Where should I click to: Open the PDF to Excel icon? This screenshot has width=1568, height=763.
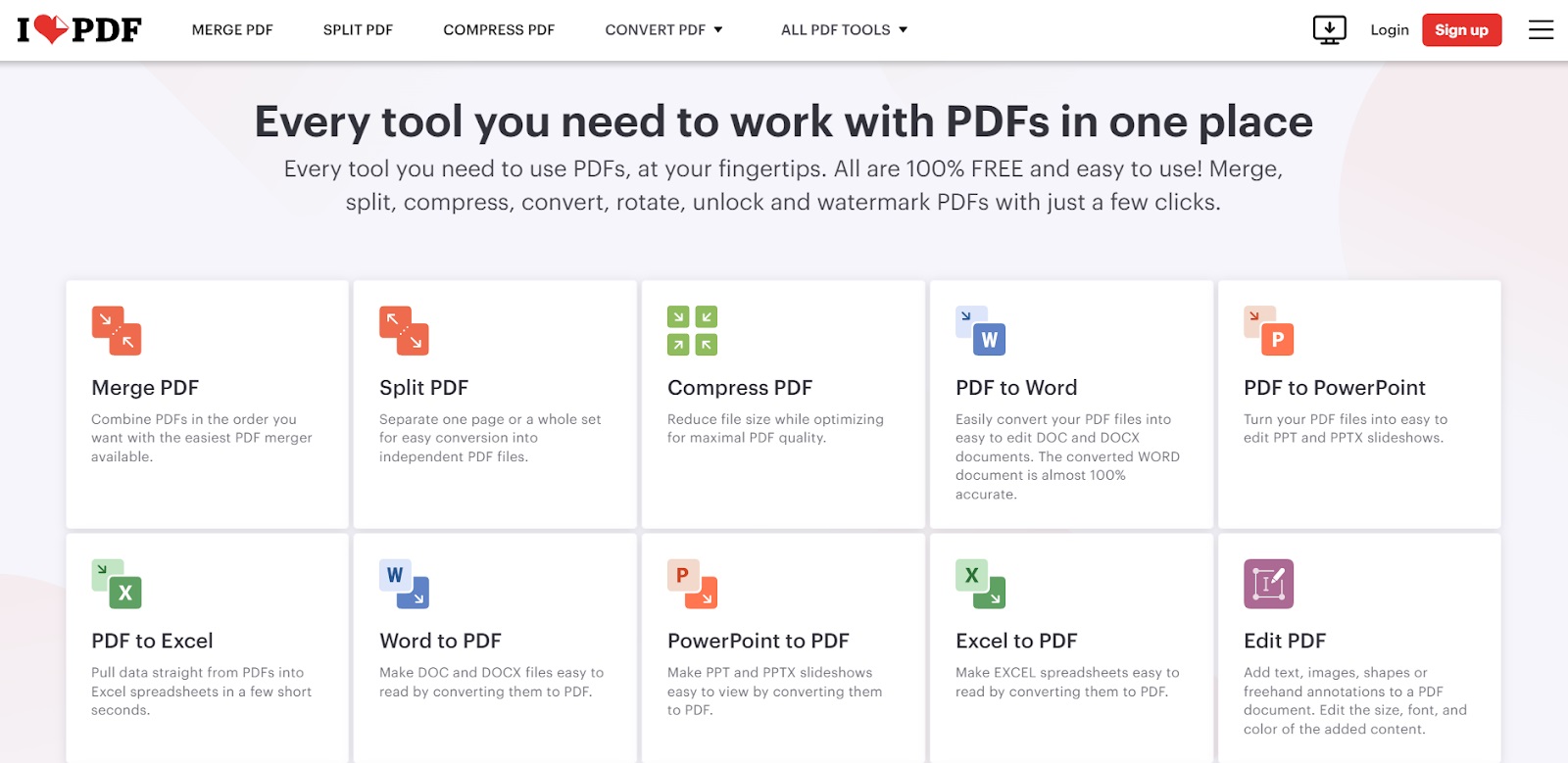tap(117, 584)
